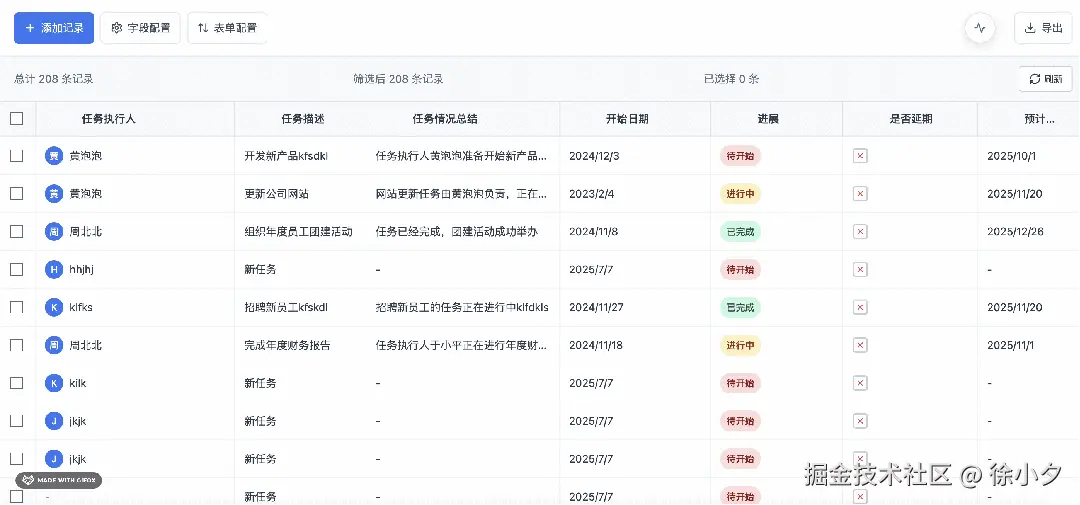Click the 进展 column header
Screen dimensions: 1080x505
[x=768, y=118]
